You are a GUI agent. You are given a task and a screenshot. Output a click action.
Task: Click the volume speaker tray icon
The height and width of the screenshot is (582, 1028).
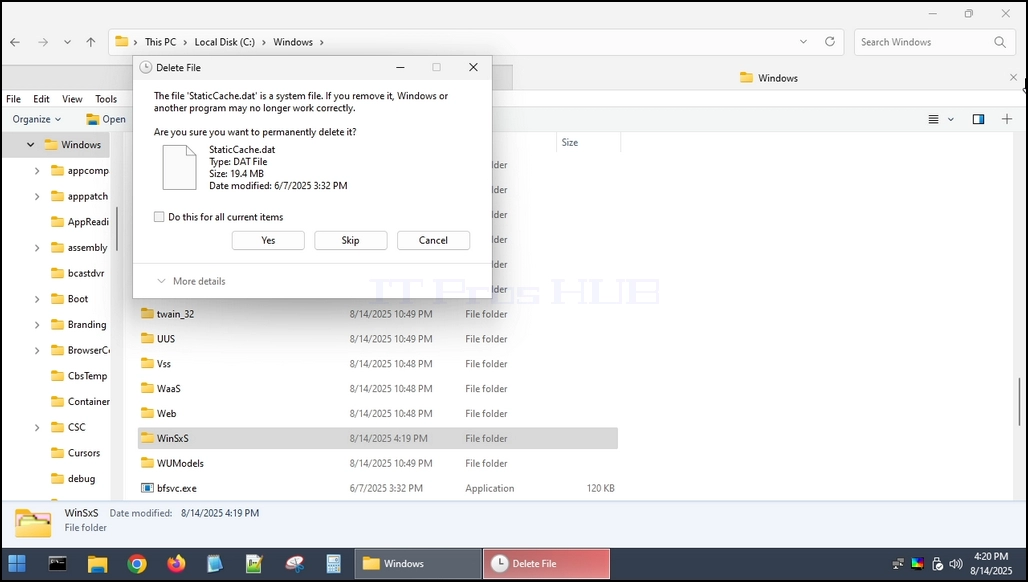tap(956, 564)
